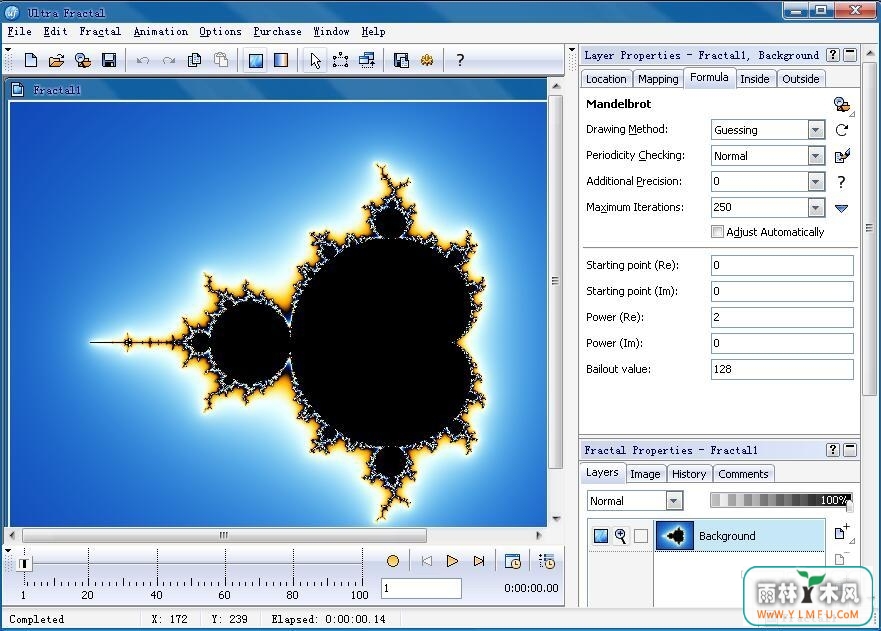The height and width of the screenshot is (631, 881).
Task: Open the File menu
Action: point(20,31)
